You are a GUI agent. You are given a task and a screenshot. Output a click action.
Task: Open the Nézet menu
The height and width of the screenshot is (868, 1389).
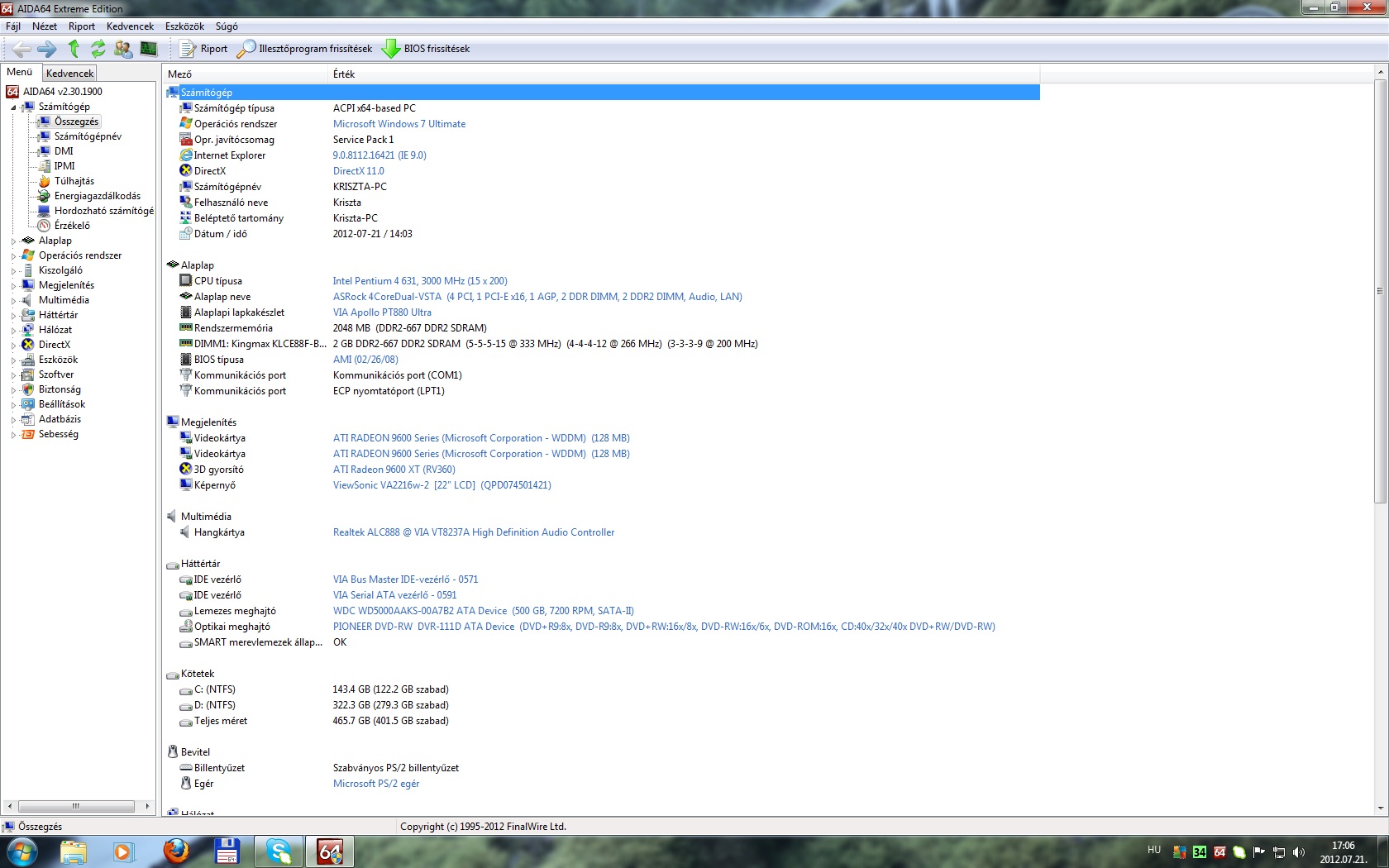coord(45,26)
